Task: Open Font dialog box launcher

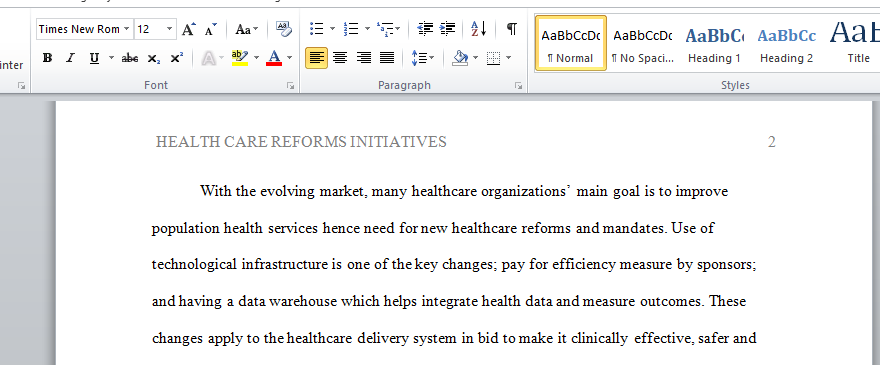Action: coord(291,85)
